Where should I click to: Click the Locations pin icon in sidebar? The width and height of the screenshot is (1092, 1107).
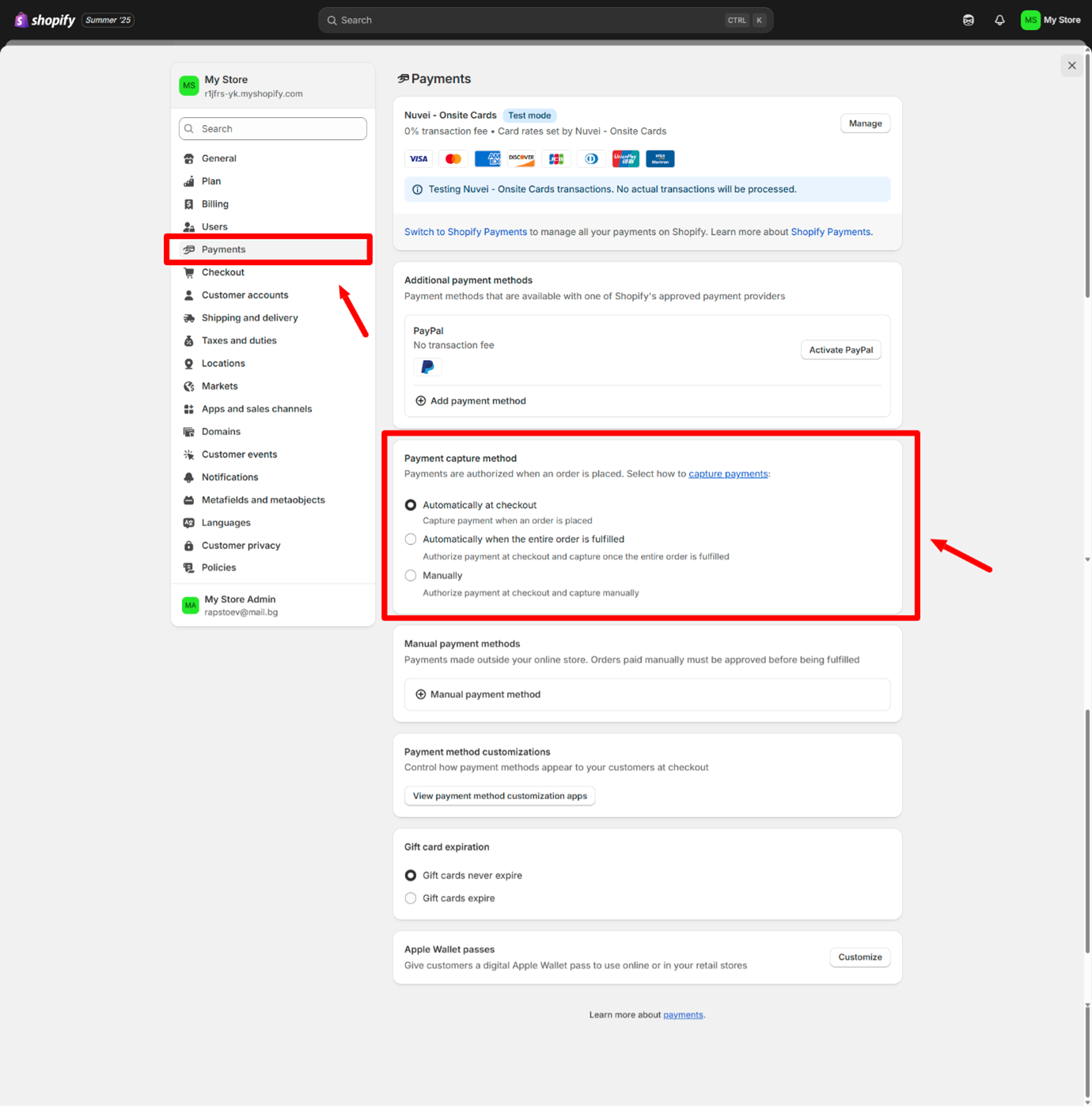(189, 364)
